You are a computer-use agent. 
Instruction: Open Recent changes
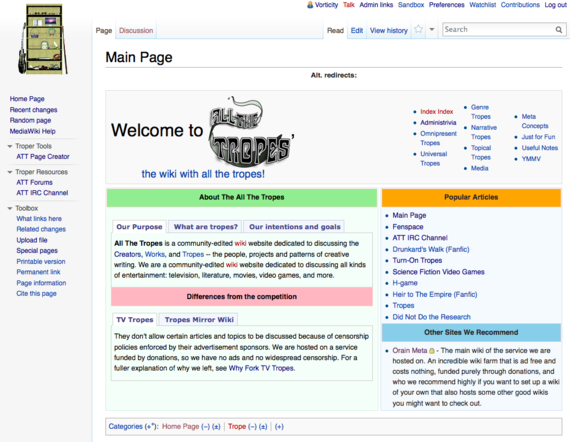(x=33, y=110)
